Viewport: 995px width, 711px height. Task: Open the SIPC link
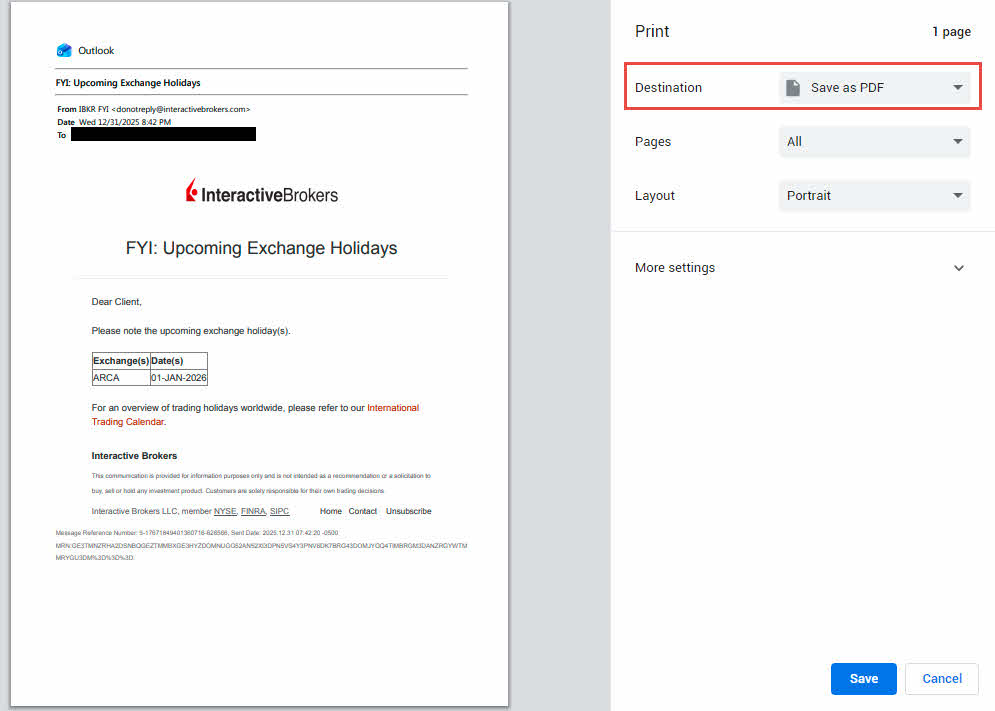[279, 511]
